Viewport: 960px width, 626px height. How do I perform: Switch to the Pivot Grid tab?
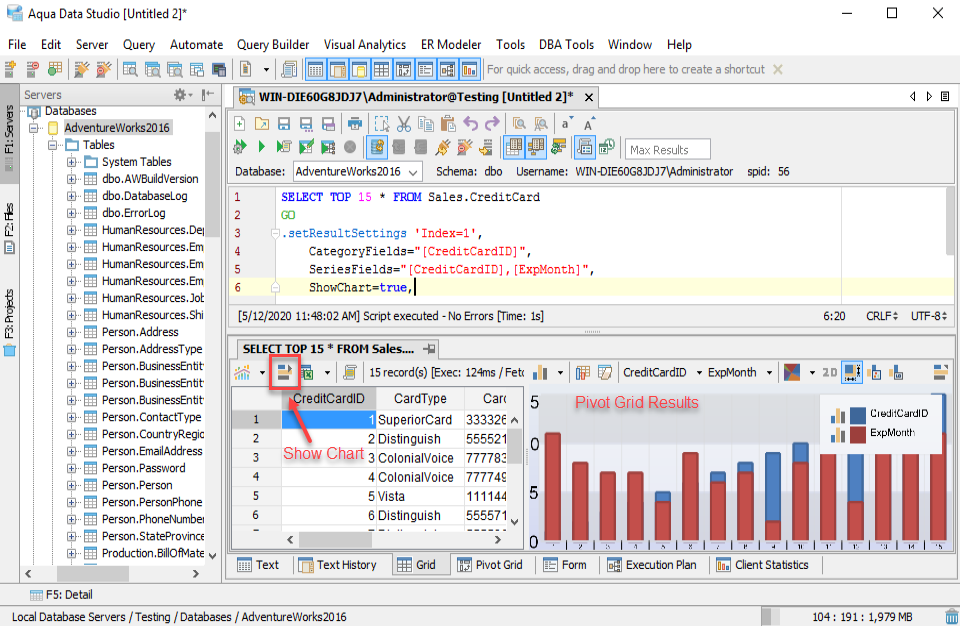pyautogui.click(x=490, y=565)
